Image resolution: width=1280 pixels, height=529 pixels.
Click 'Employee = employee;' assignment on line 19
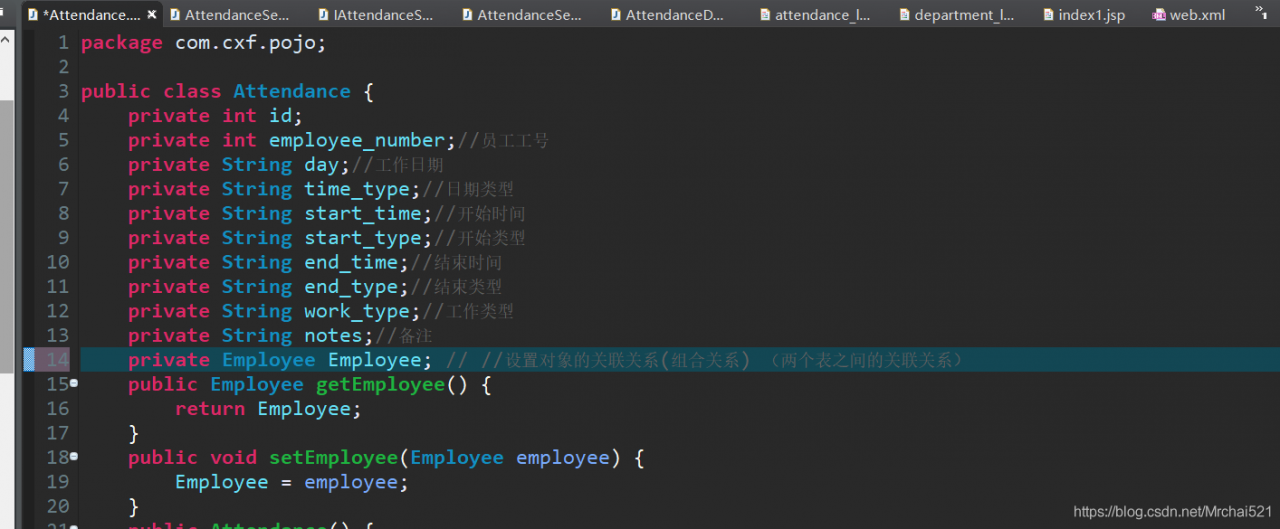(x=292, y=482)
